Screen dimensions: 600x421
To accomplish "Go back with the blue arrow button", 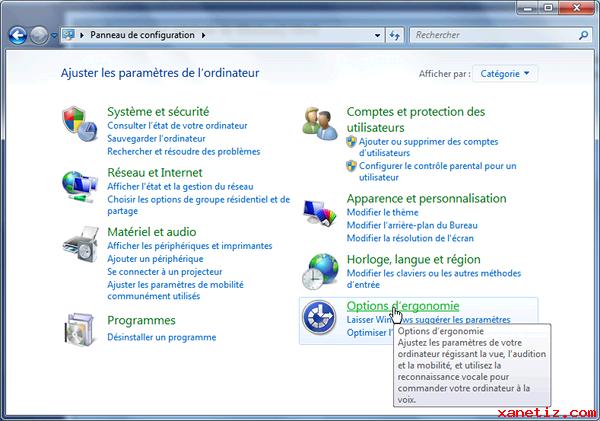I will click(x=18, y=36).
